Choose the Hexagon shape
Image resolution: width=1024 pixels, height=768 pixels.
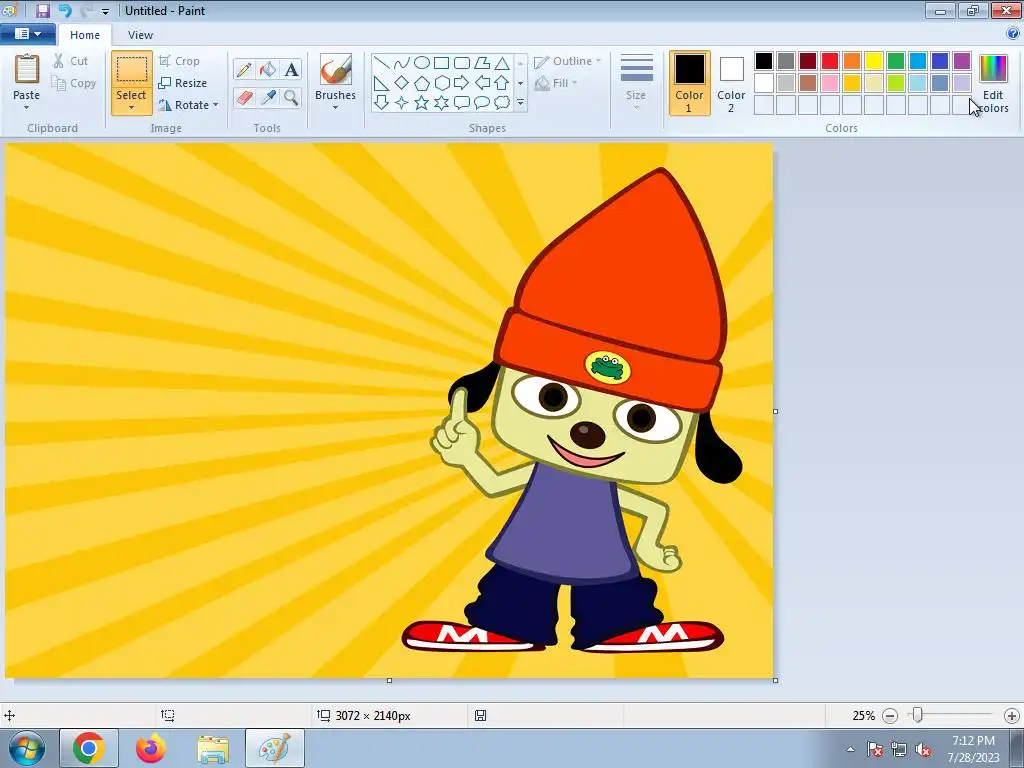(441, 83)
